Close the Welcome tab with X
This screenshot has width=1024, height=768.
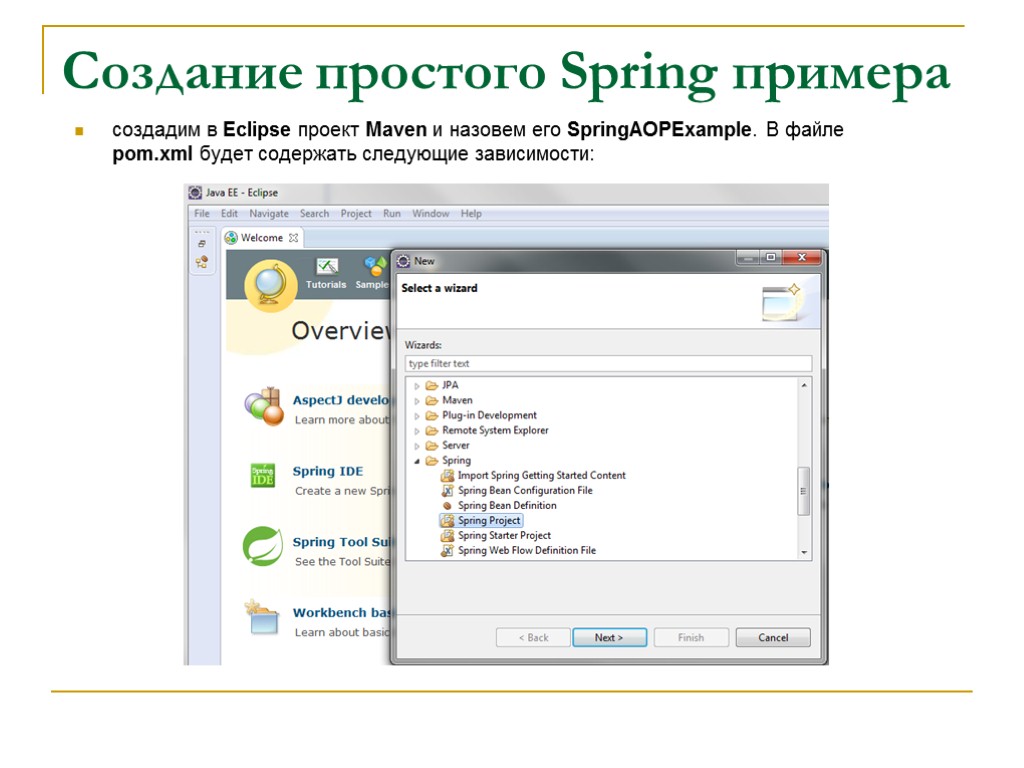[294, 238]
